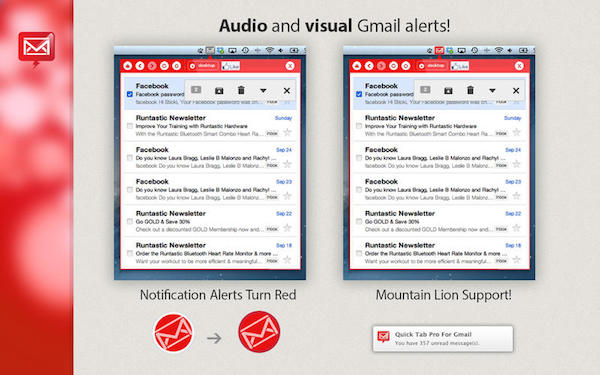Expand the More dropdown arrow in the right window's action bar
The height and width of the screenshot is (375, 600).
pos(492,91)
